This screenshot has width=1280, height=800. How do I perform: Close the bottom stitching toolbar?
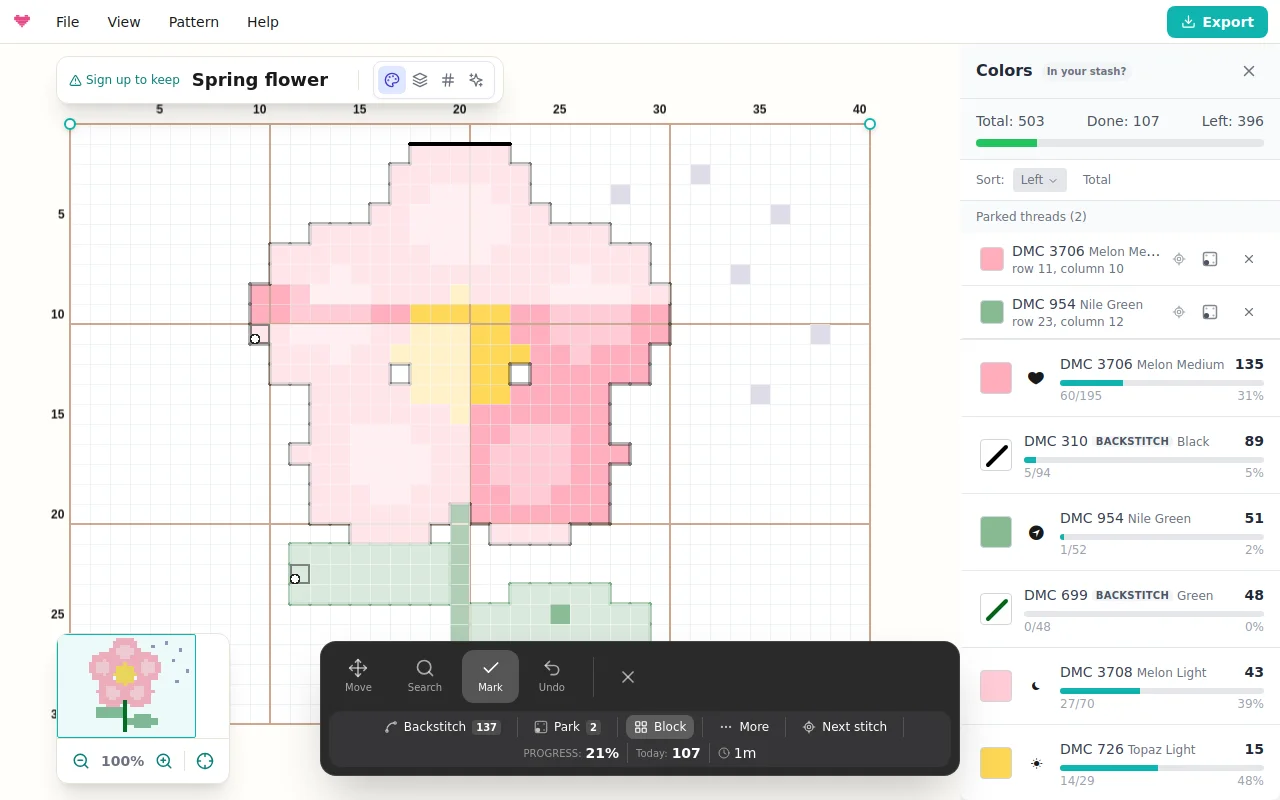point(628,677)
